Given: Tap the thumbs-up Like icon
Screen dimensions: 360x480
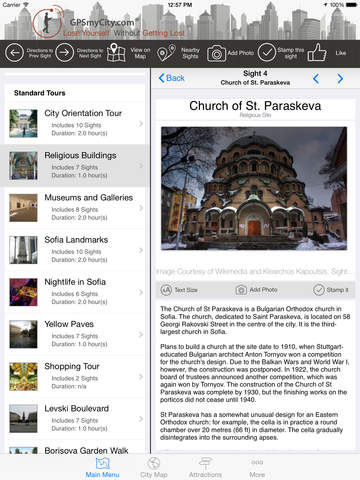Looking at the screenshot, I should pos(317,52).
